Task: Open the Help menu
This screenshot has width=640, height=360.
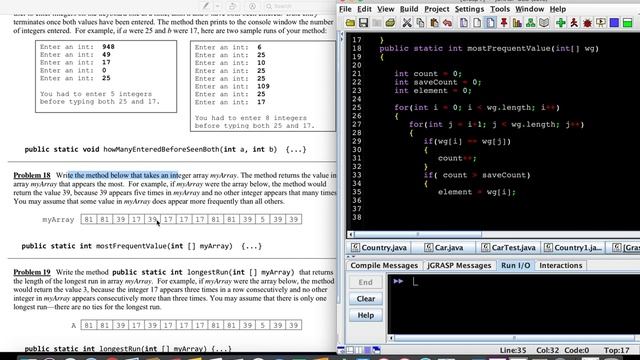Action: coord(558,9)
